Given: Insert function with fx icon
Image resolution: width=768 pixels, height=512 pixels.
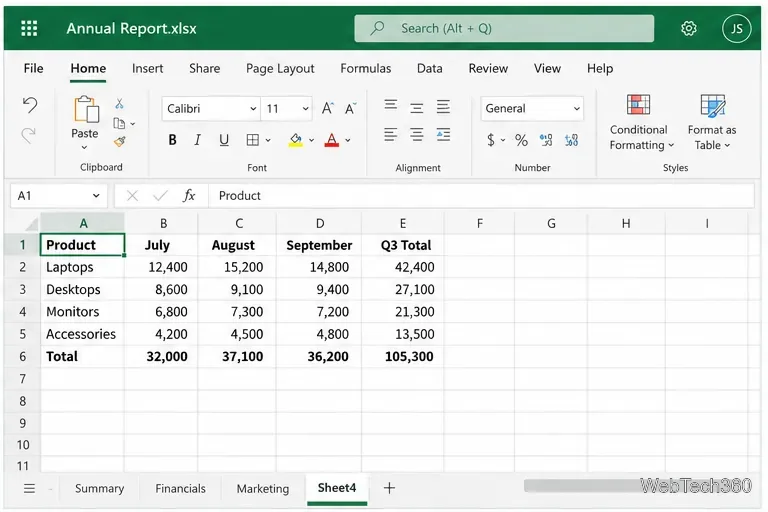Looking at the screenshot, I should coord(189,195).
